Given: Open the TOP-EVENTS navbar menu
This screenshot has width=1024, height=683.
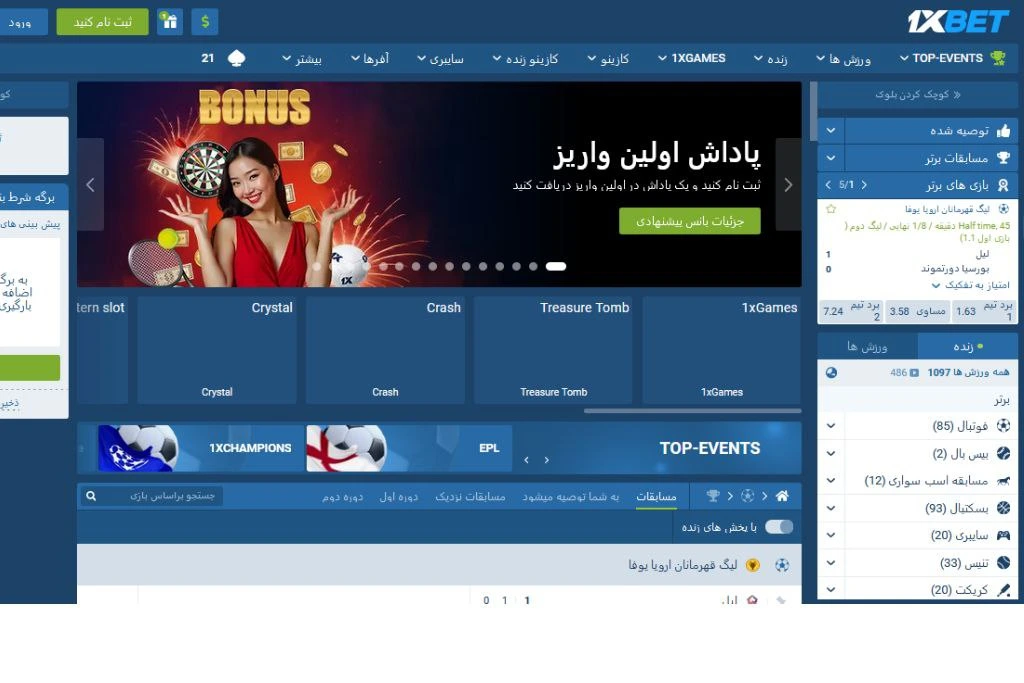Looking at the screenshot, I should [x=941, y=58].
